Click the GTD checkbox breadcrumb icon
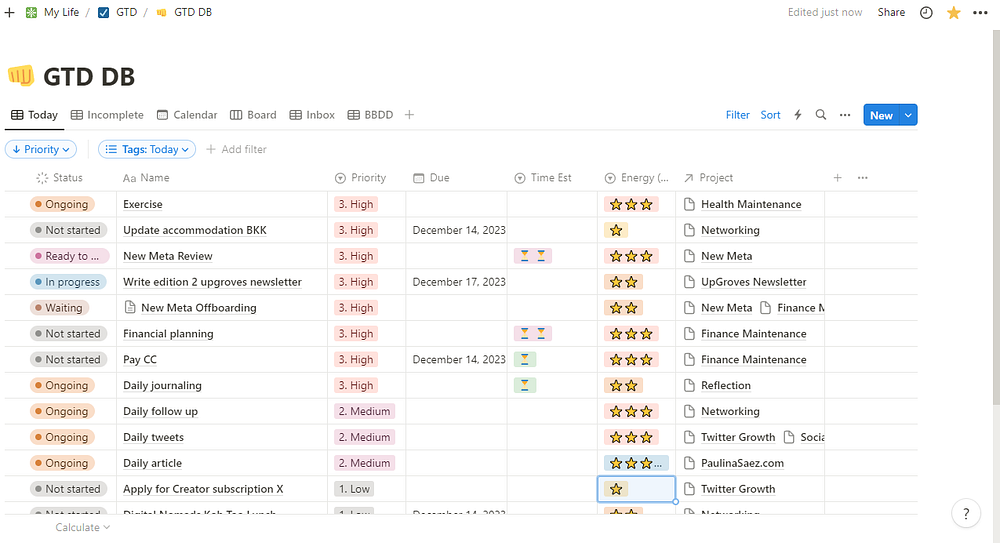The image size is (1000, 543). 103,12
